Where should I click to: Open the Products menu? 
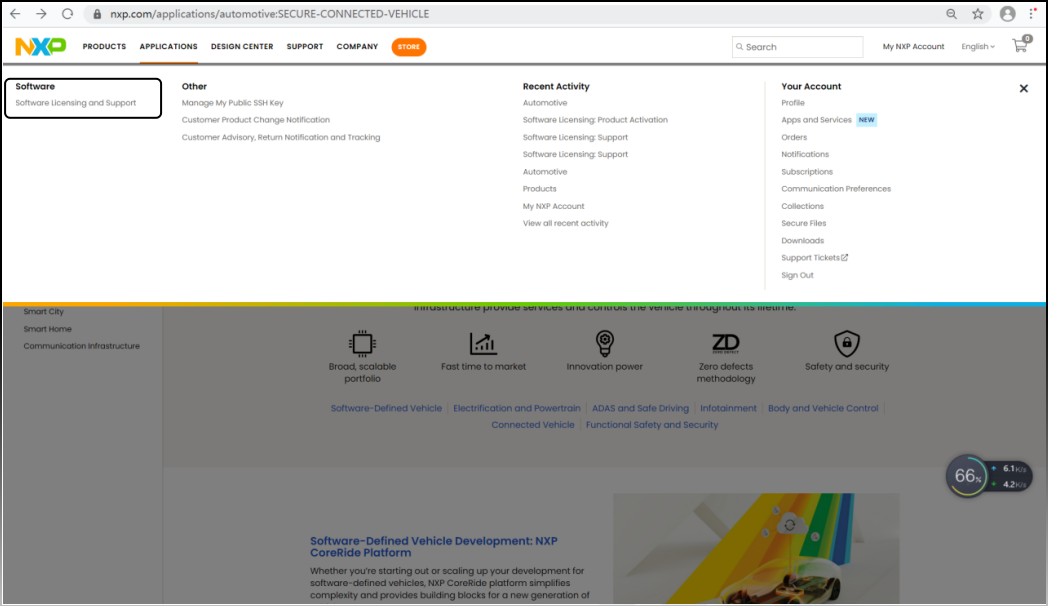(104, 47)
